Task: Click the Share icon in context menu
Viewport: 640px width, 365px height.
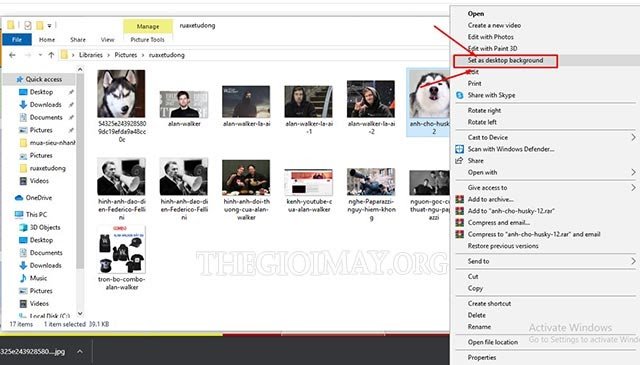Action: tap(459, 160)
